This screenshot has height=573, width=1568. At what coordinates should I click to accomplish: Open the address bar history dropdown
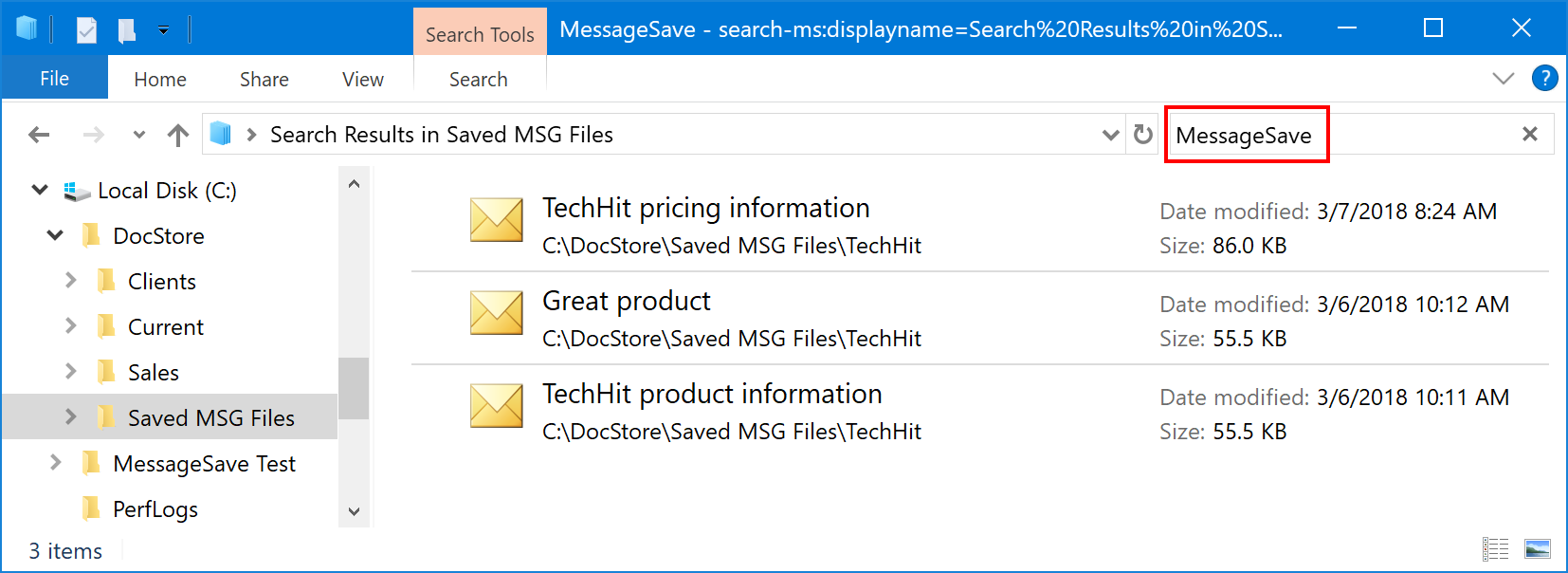1111,135
